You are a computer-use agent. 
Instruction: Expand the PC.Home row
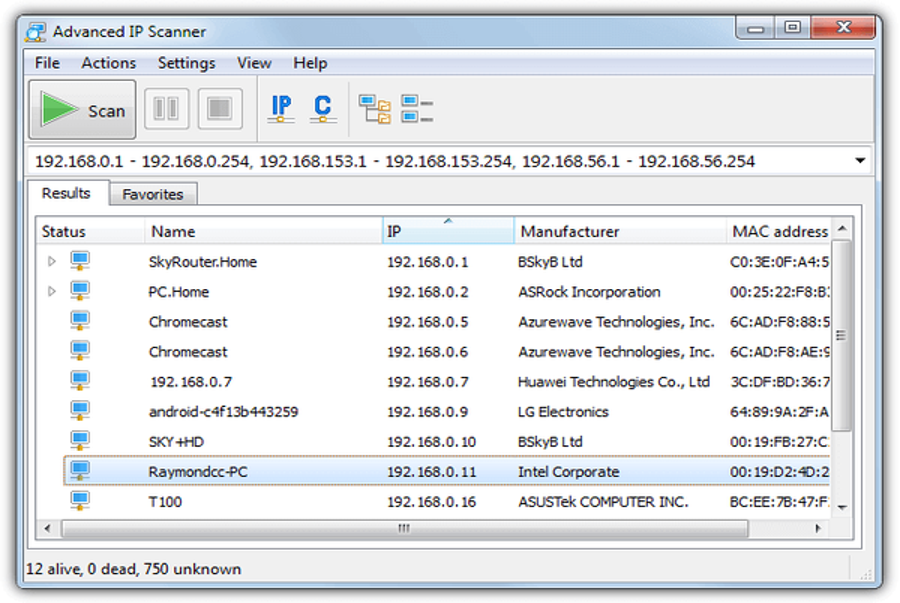point(52,291)
